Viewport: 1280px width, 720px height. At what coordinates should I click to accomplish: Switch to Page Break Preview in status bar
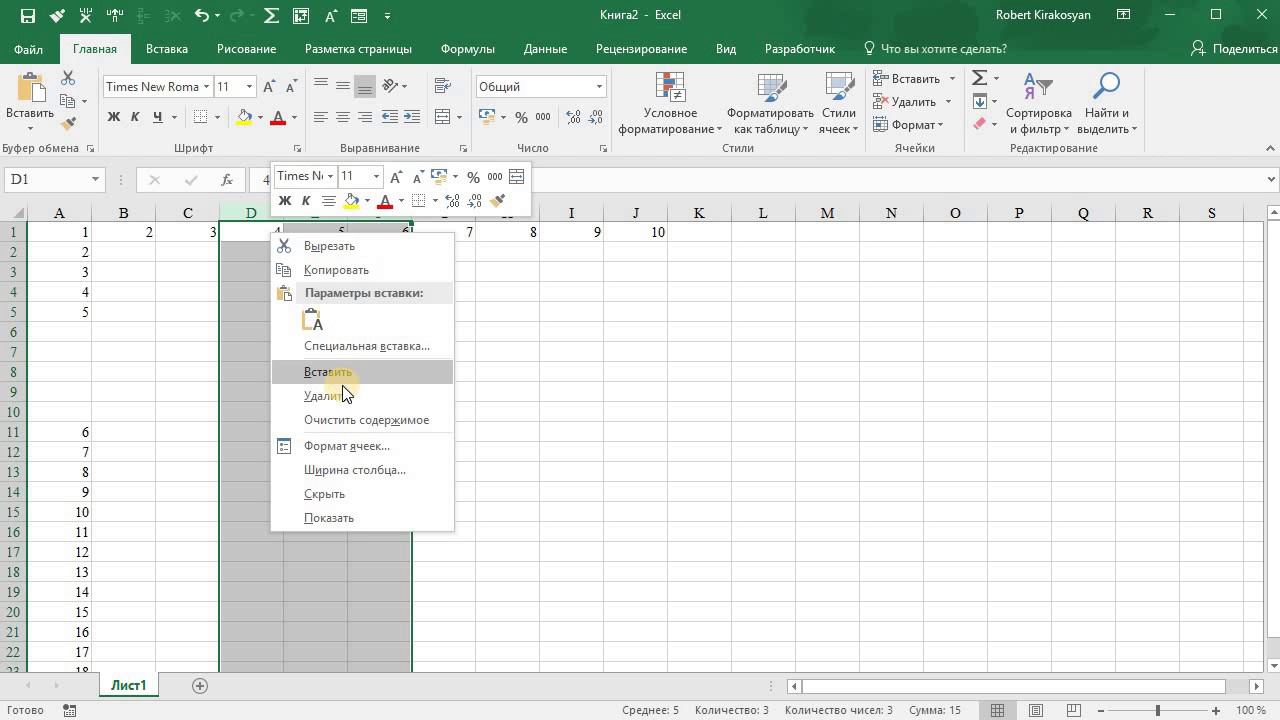point(1076,710)
